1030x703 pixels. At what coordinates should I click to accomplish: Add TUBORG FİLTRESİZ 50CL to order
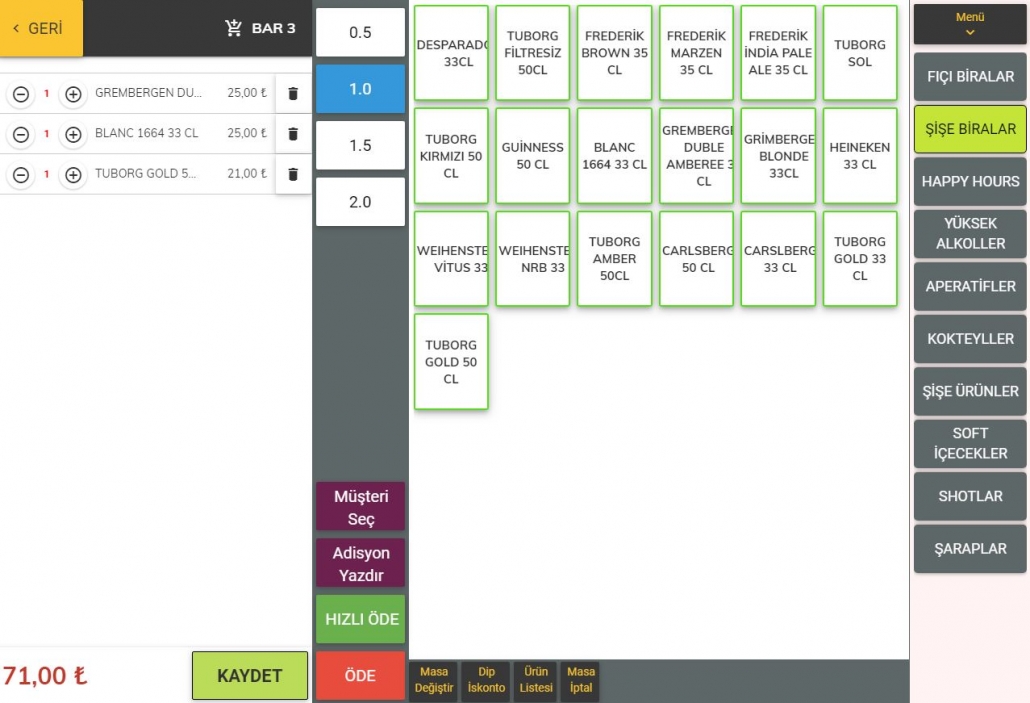[x=533, y=53]
